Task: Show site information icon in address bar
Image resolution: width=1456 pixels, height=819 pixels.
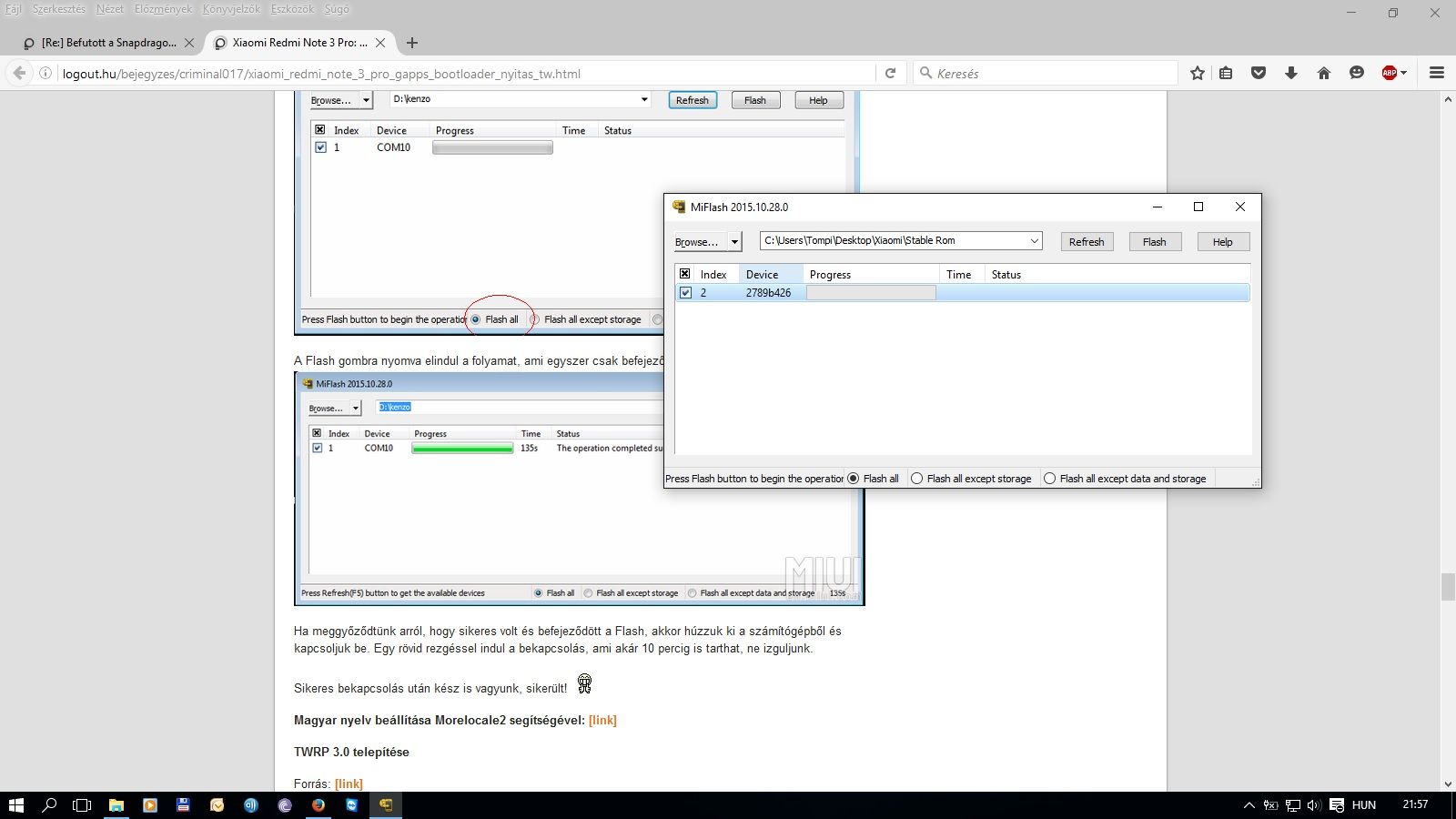Action: 45,74
